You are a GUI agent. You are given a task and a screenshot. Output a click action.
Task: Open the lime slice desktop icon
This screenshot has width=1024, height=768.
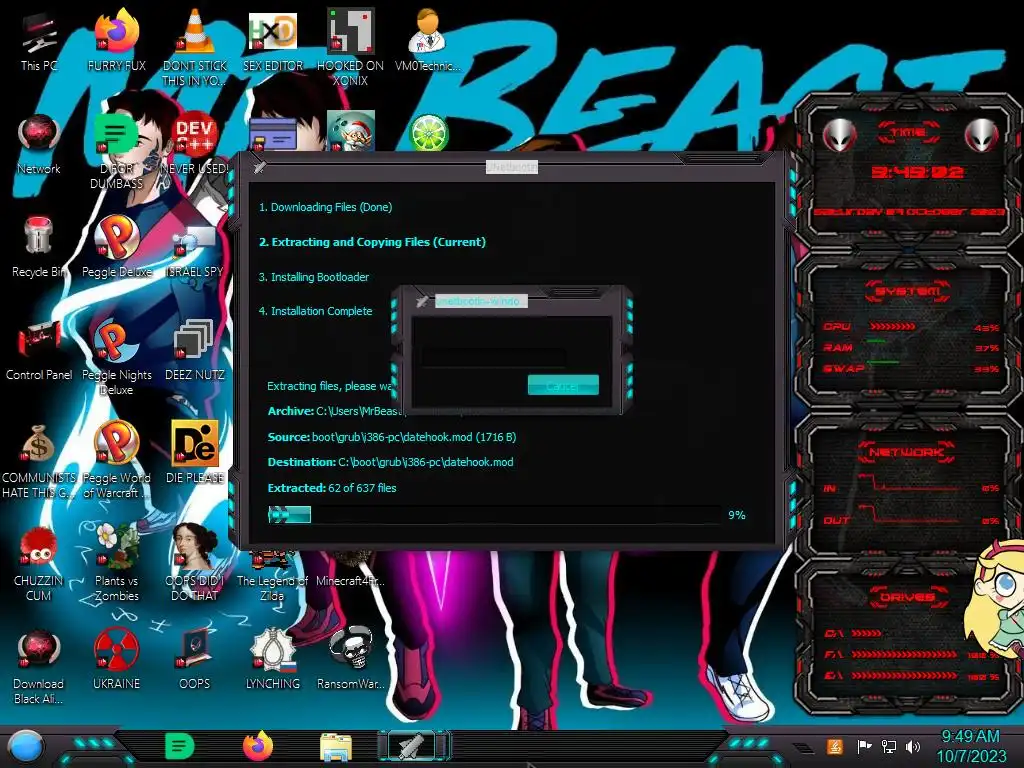[x=428, y=133]
